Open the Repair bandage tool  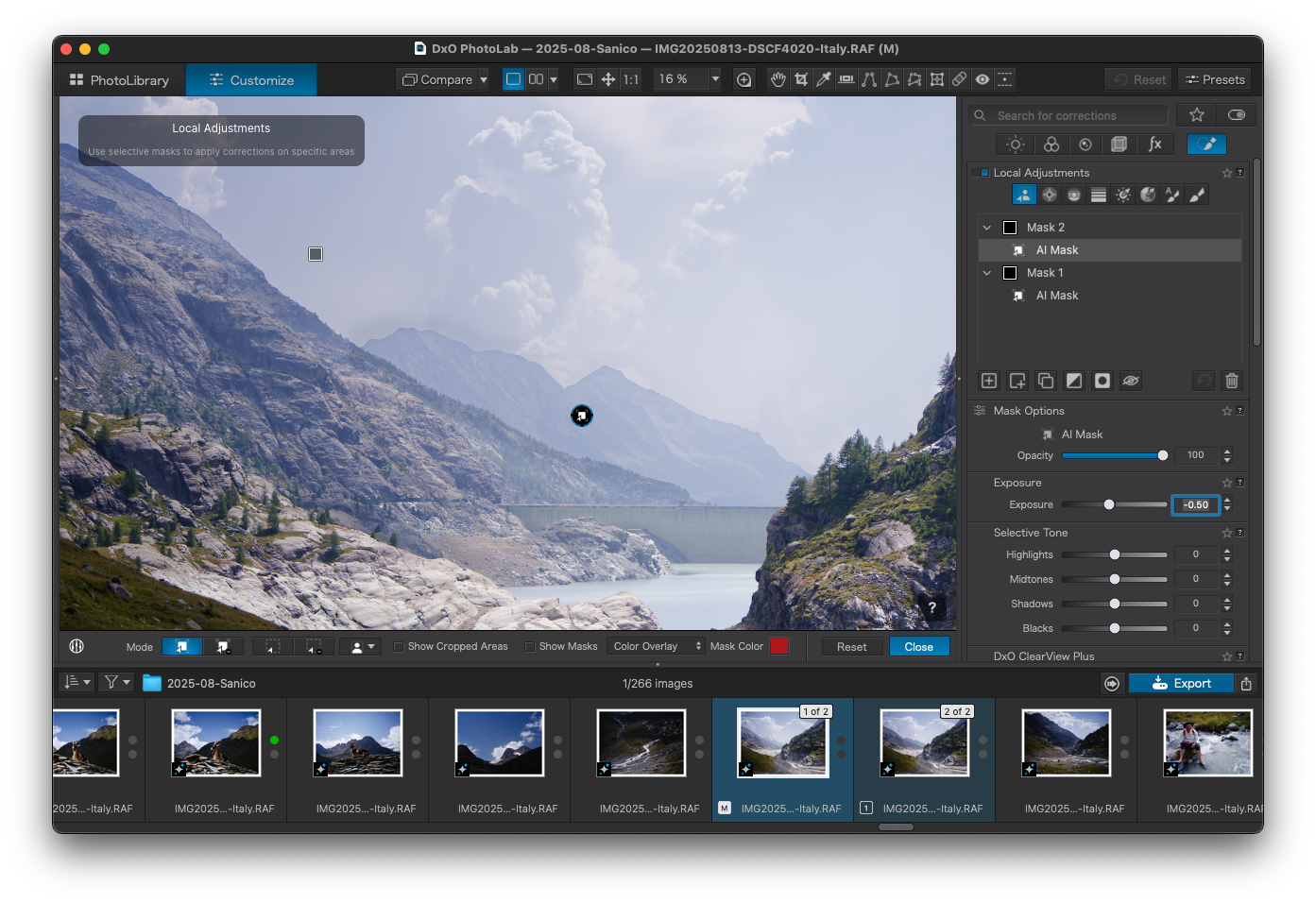(959, 79)
